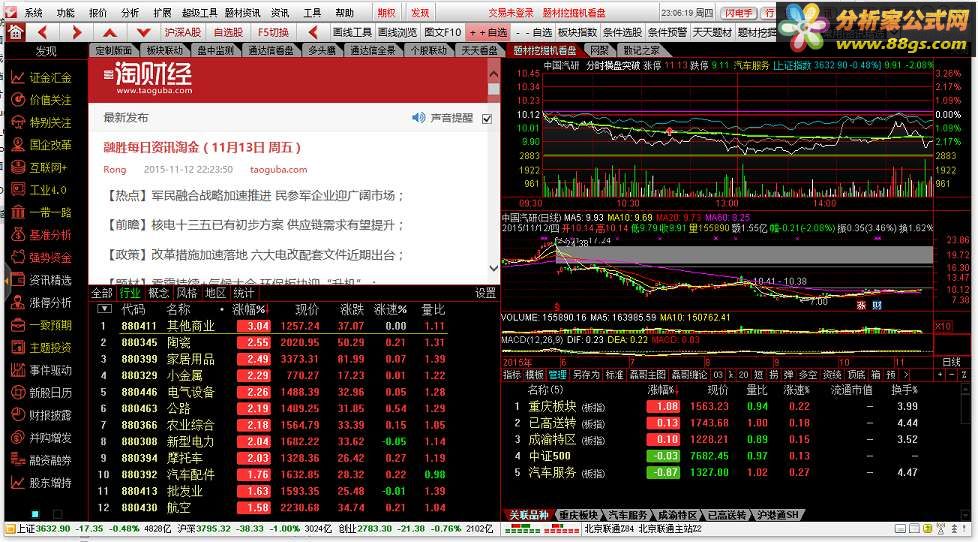Zoom in chart with the + button

[940, 375]
